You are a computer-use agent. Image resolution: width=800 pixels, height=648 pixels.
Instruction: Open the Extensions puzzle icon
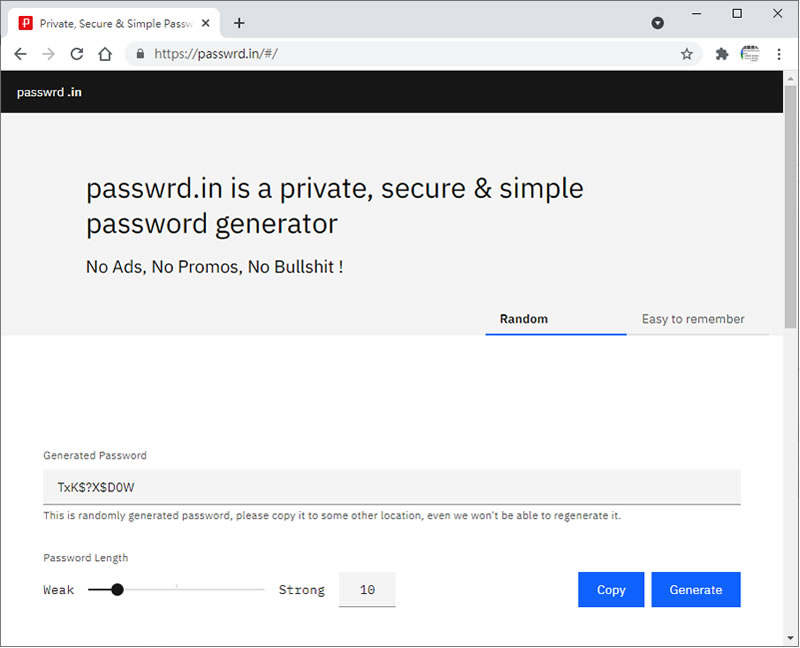click(722, 54)
